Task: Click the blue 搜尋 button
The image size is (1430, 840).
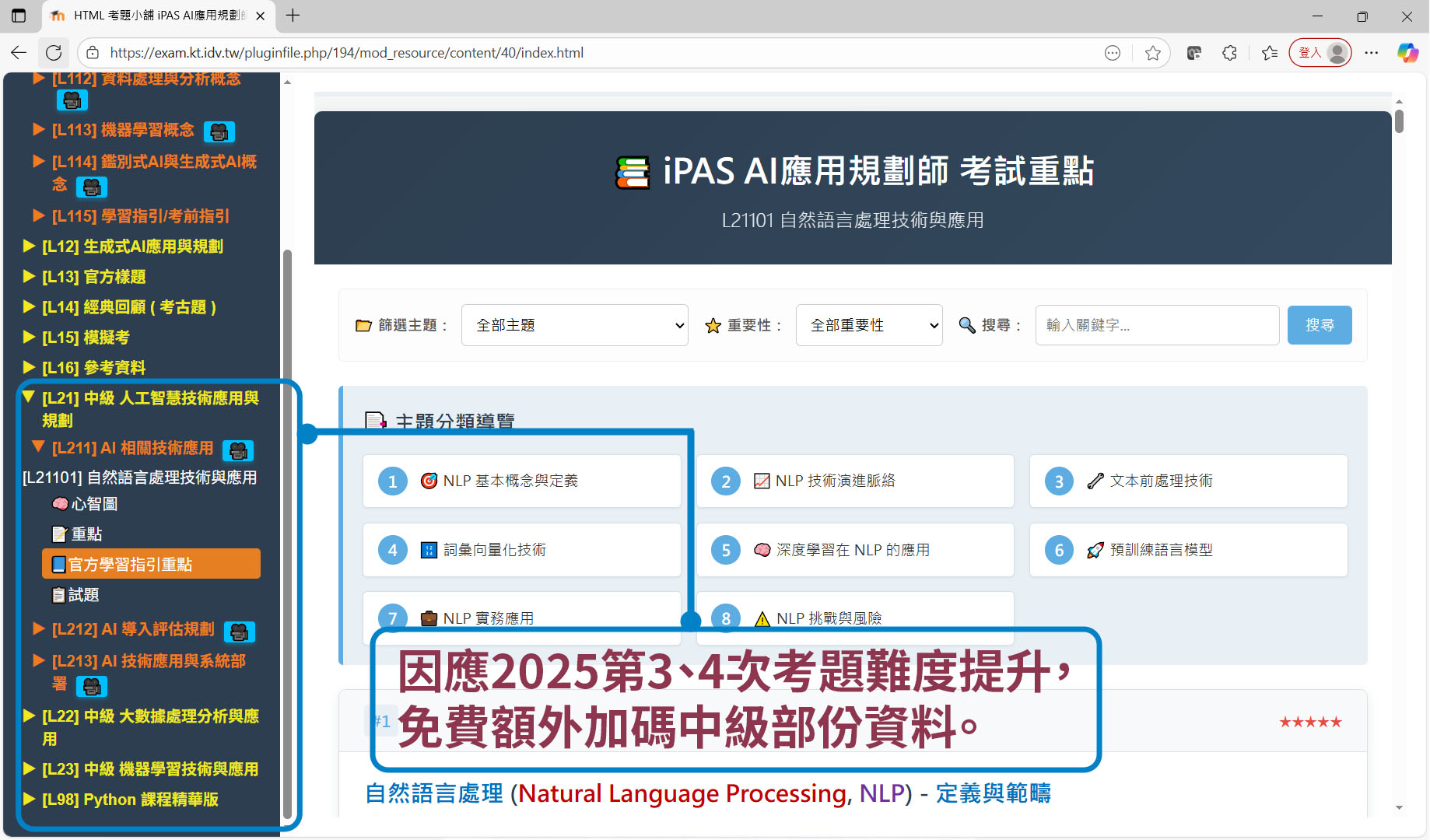Action: pyautogui.click(x=1319, y=325)
